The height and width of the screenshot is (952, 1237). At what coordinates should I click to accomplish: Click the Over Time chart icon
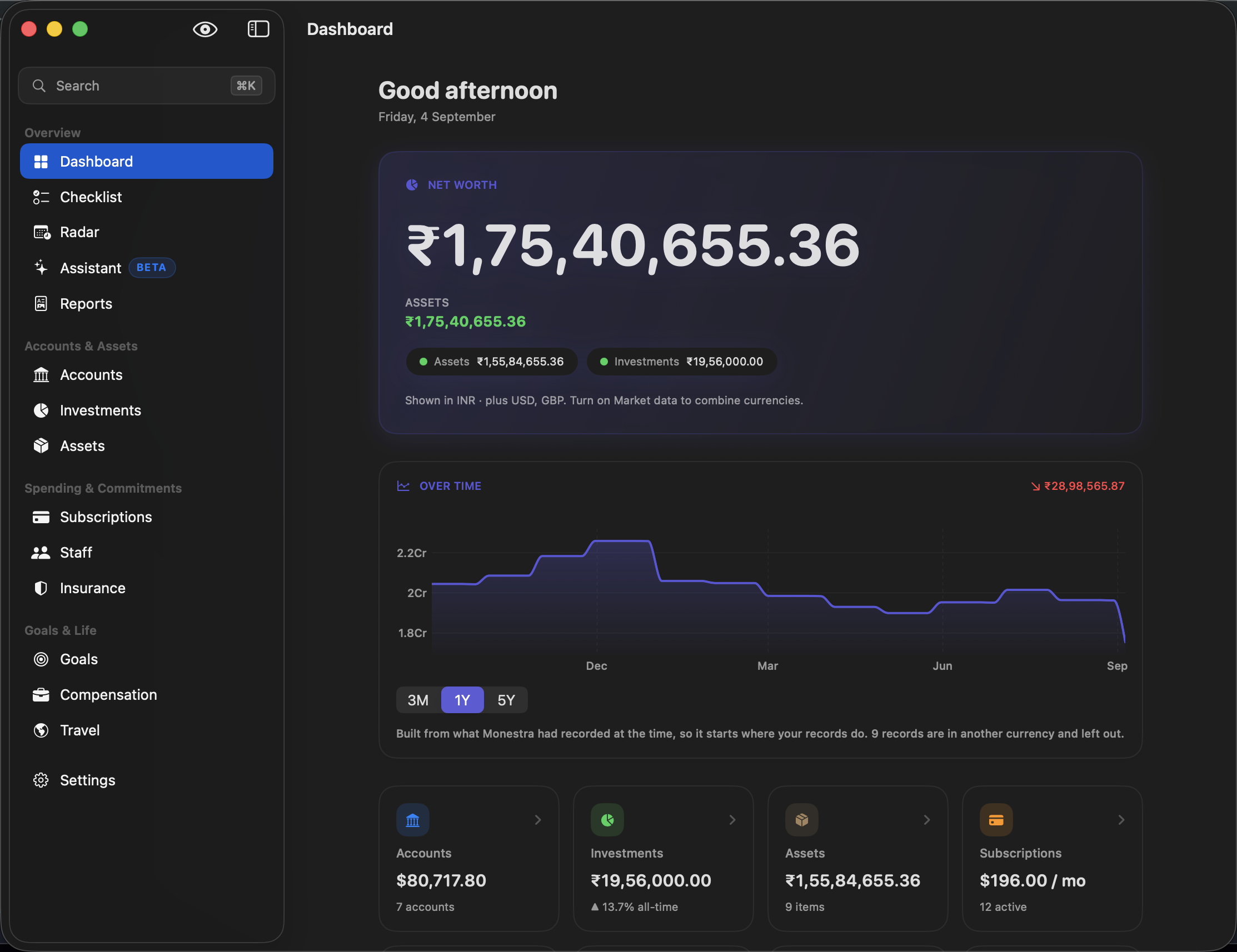403,485
